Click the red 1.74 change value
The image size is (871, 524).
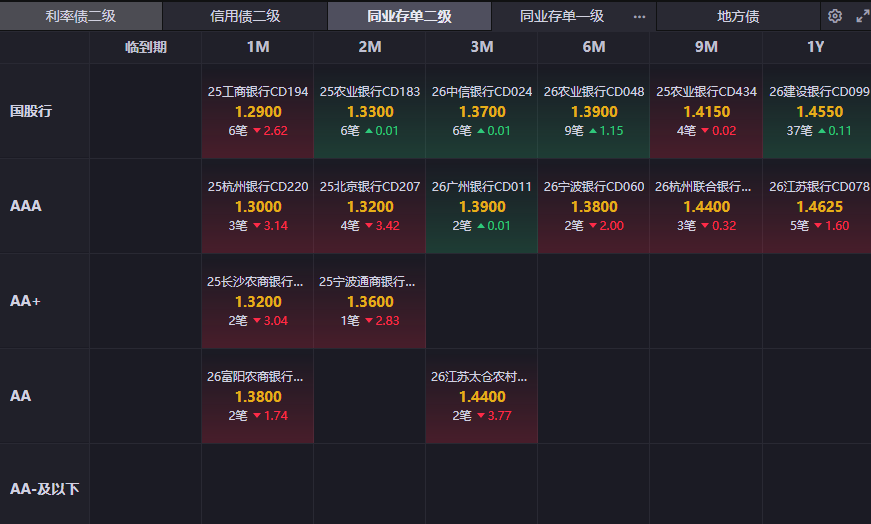pyautogui.click(x=276, y=416)
